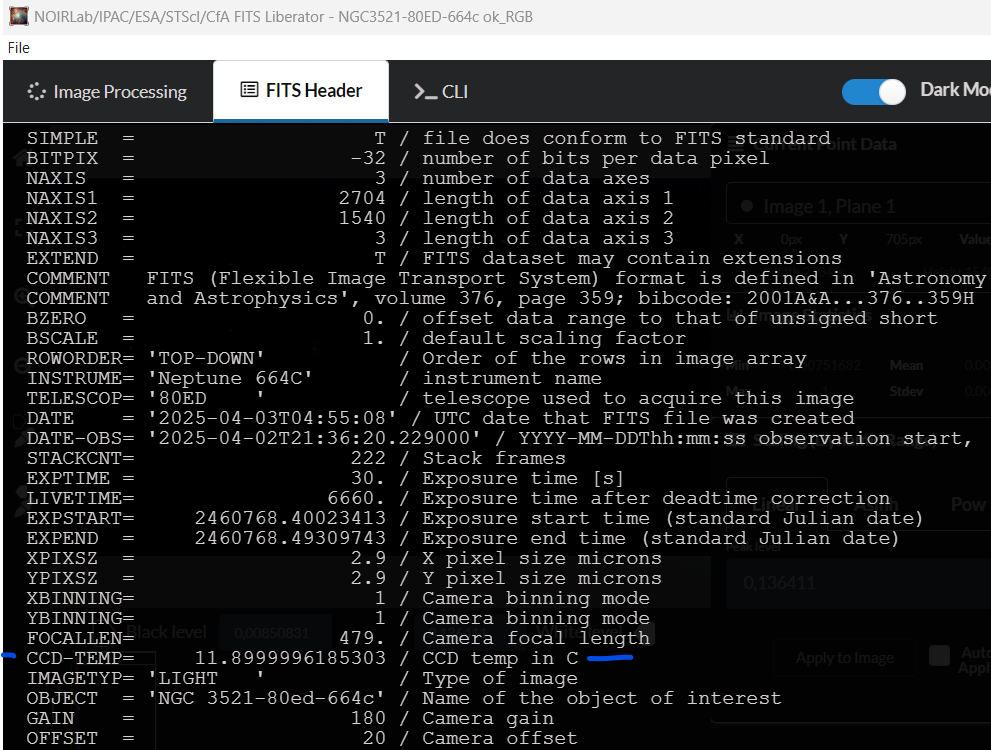Screen dimensions: 991x750
Task: Open the CLI tab
Action: [x=441, y=92]
